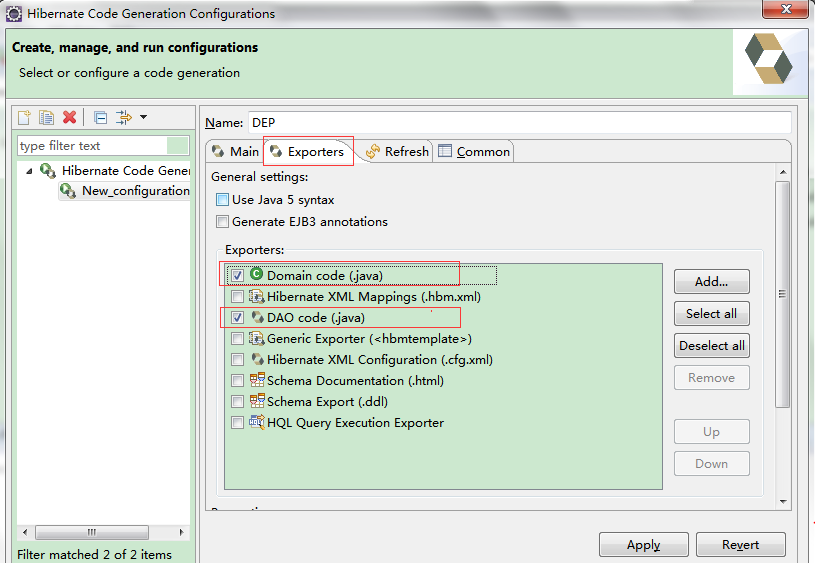Switch to the Exporters tab
The height and width of the screenshot is (563, 815).
[308, 151]
